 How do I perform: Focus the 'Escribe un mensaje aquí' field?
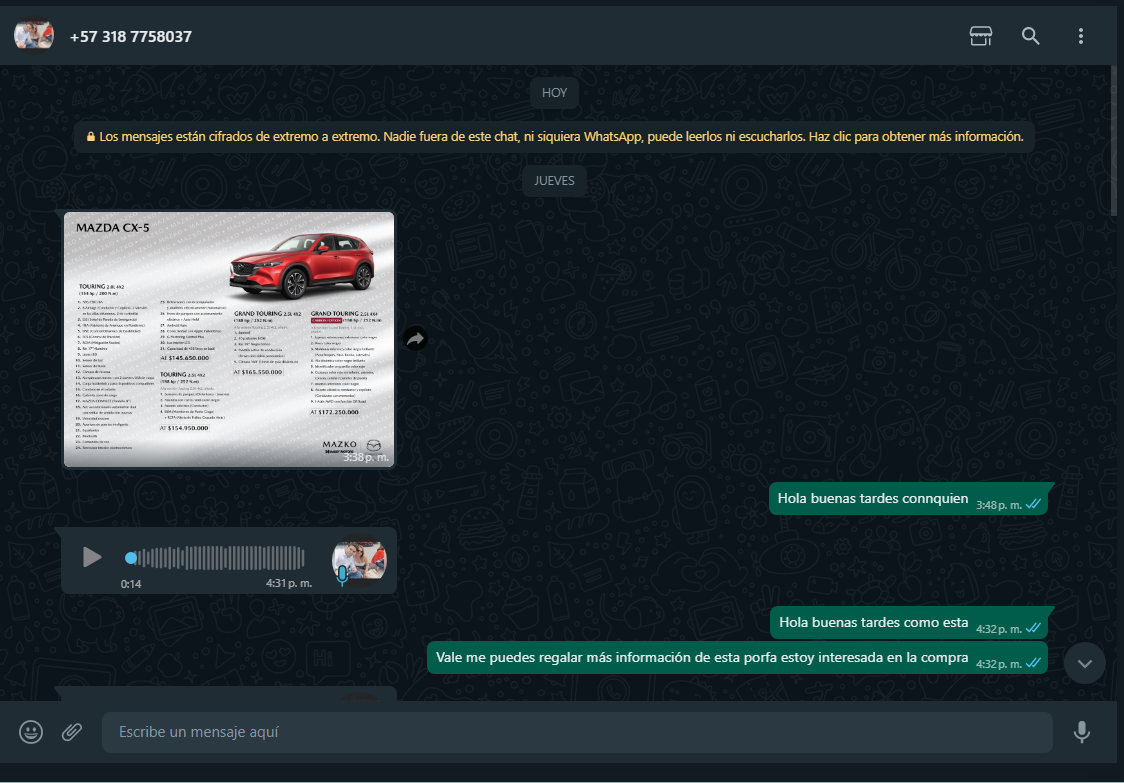[x=577, y=732]
